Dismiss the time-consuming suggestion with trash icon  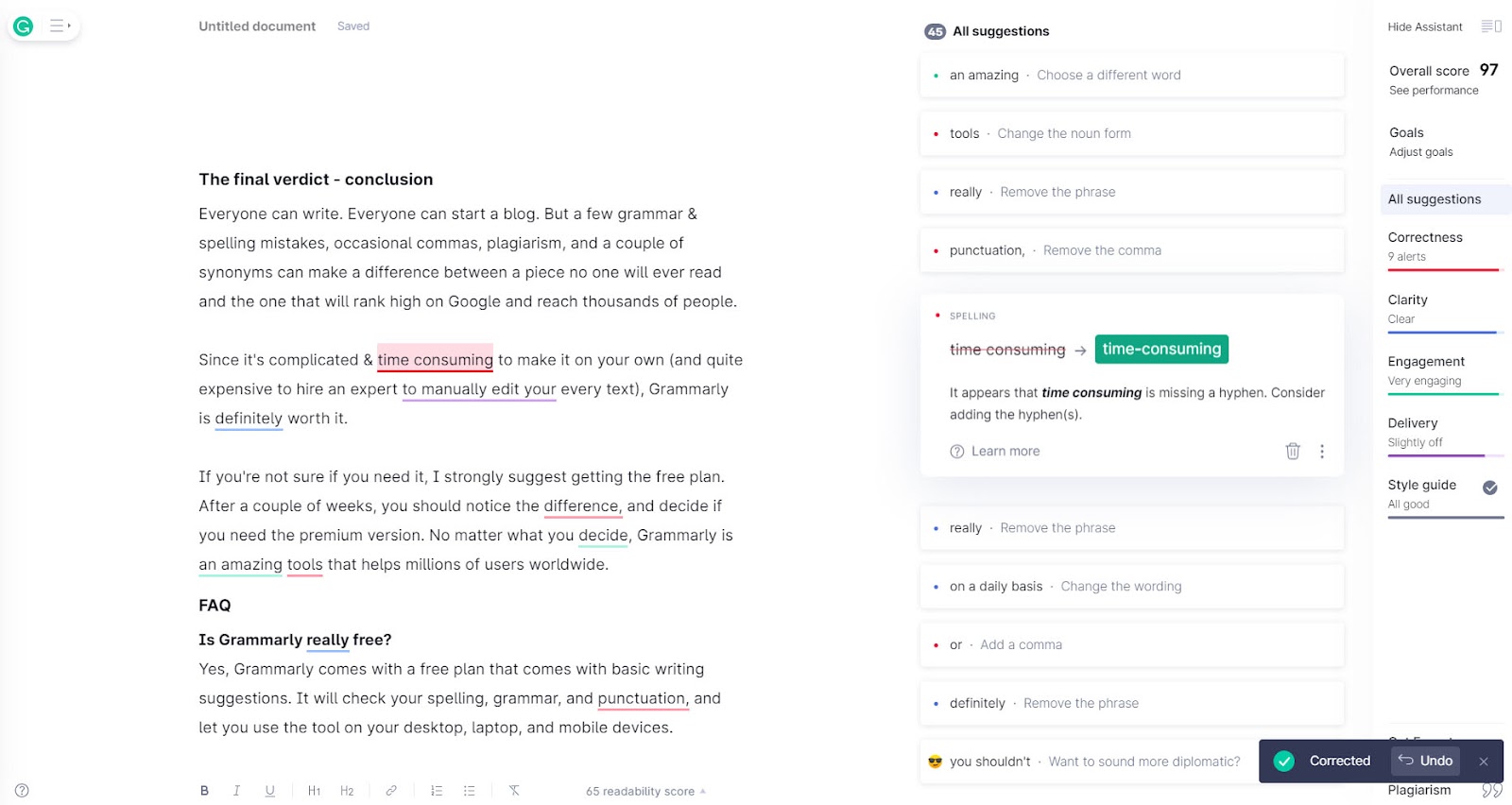tap(1293, 452)
